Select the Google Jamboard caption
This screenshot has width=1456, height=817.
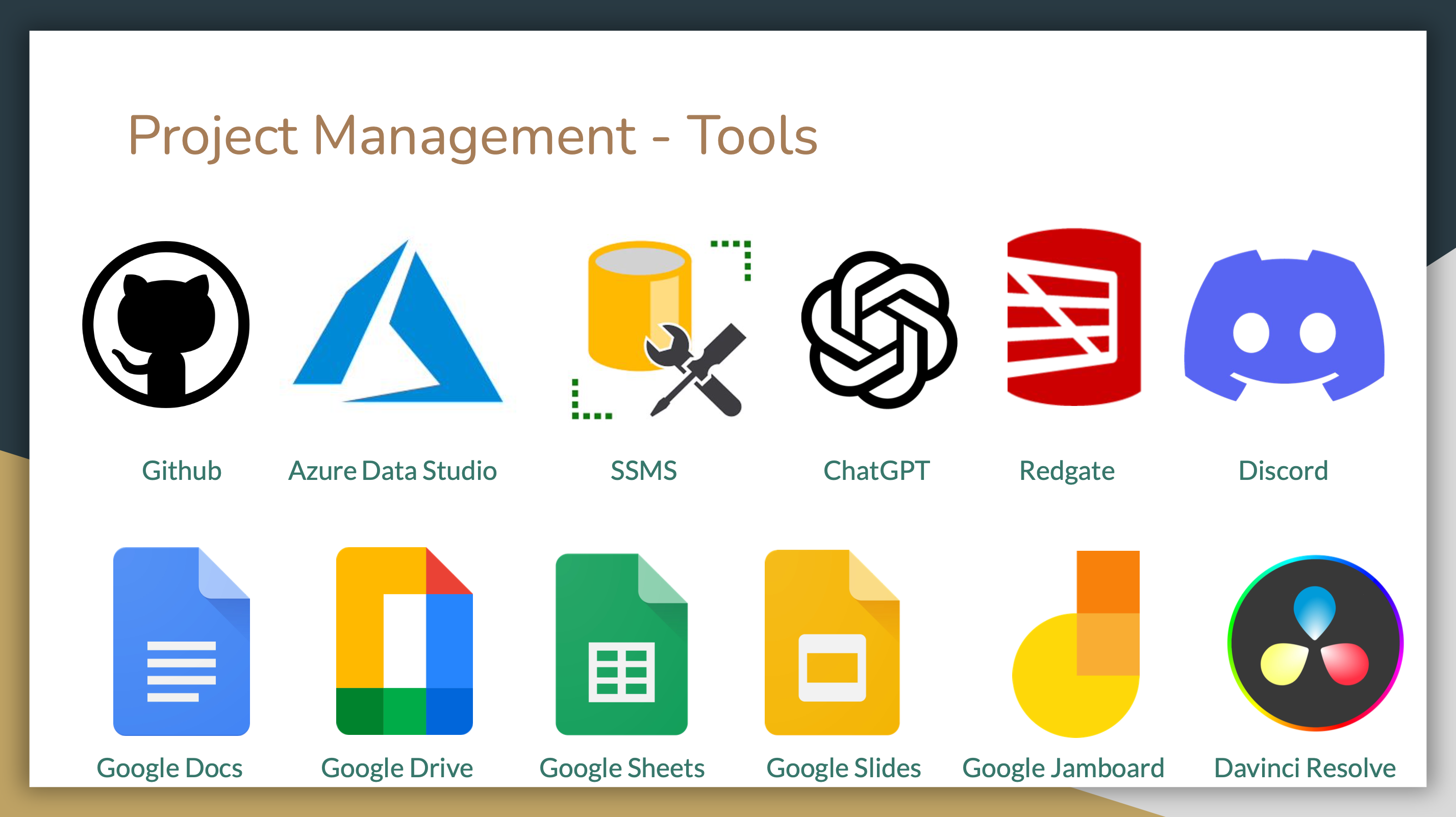[x=1063, y=768]
